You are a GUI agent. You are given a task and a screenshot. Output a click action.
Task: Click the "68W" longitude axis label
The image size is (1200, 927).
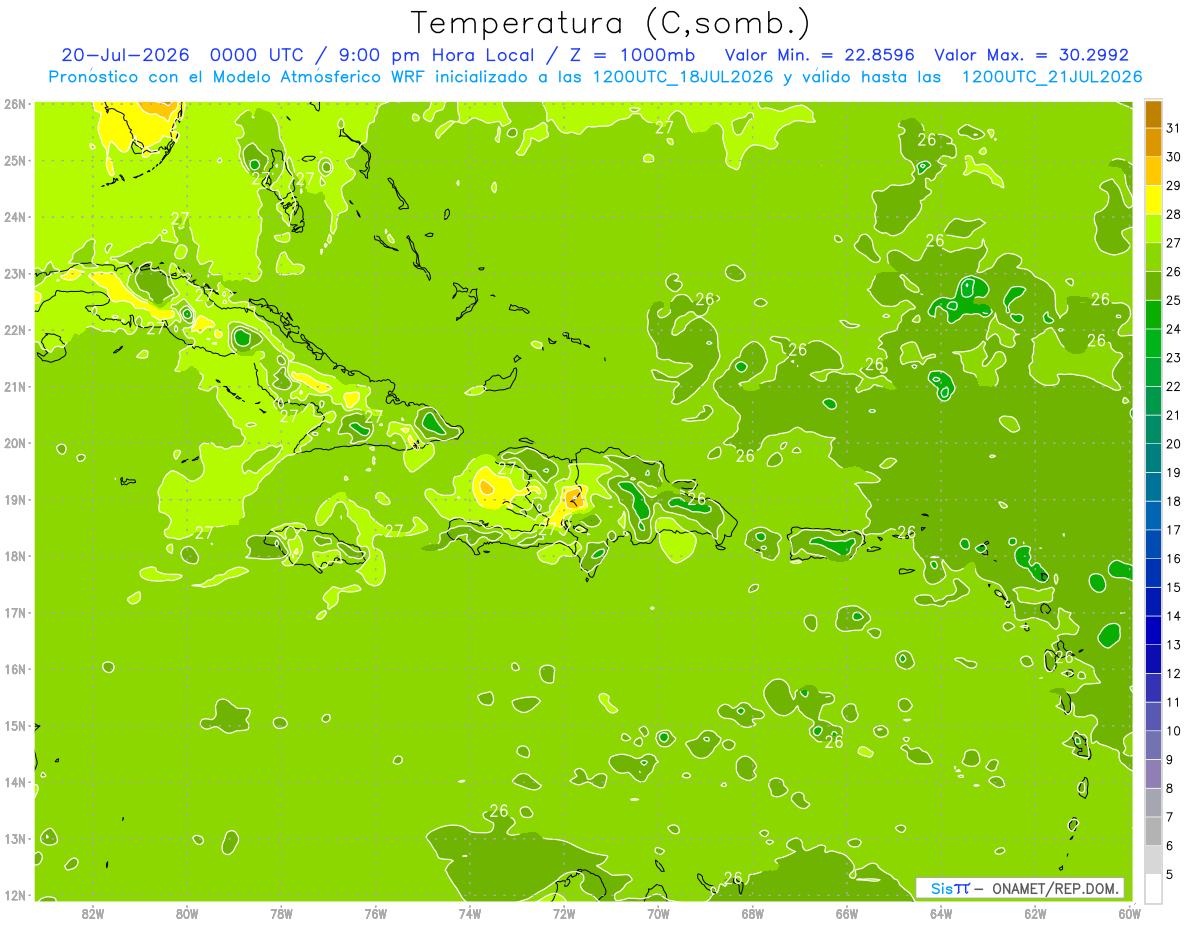coord(753,912)
